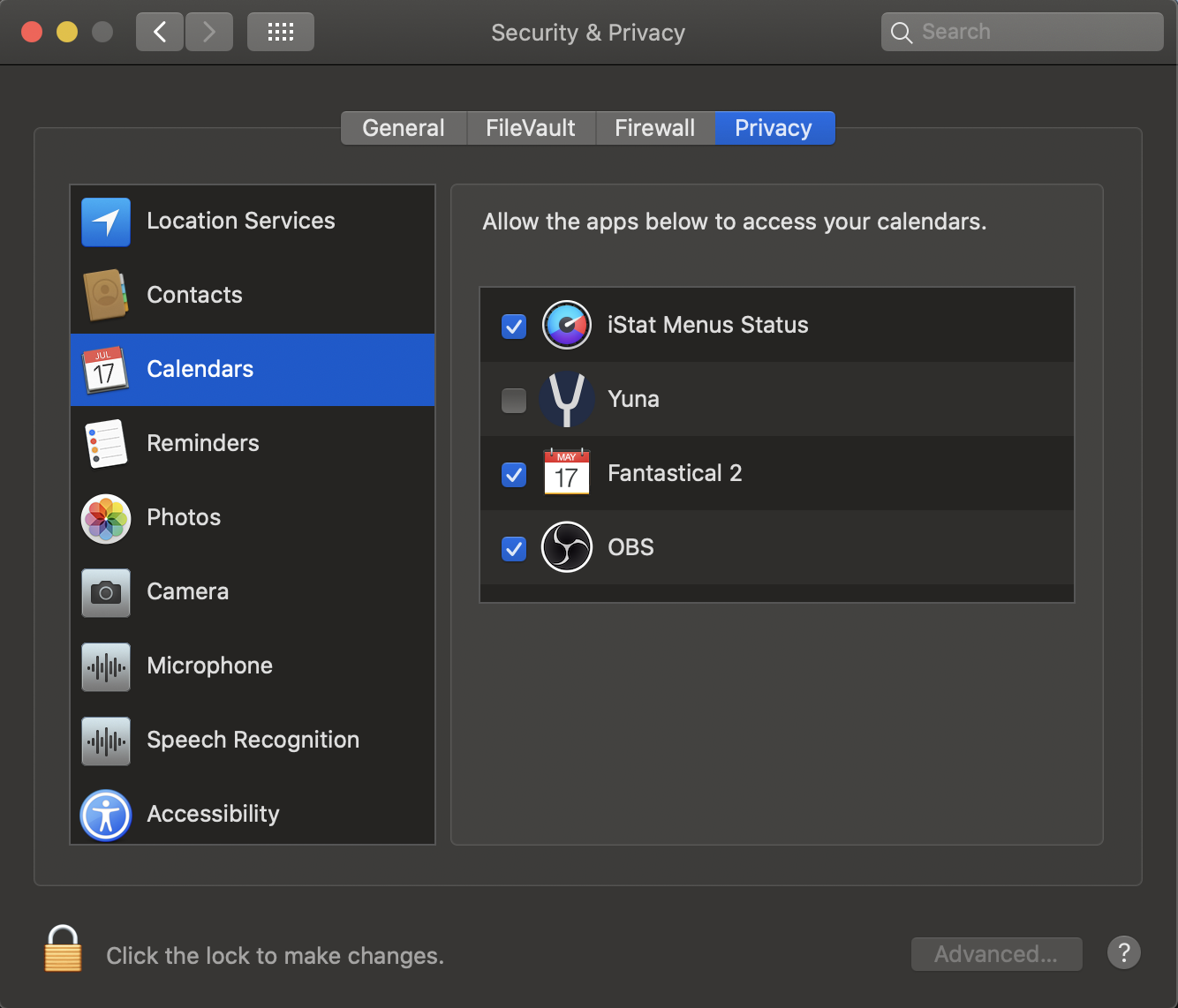Uncheck iStat Menus Status calendar access
Viewport: 1178px width, 1008px height.
514,327
